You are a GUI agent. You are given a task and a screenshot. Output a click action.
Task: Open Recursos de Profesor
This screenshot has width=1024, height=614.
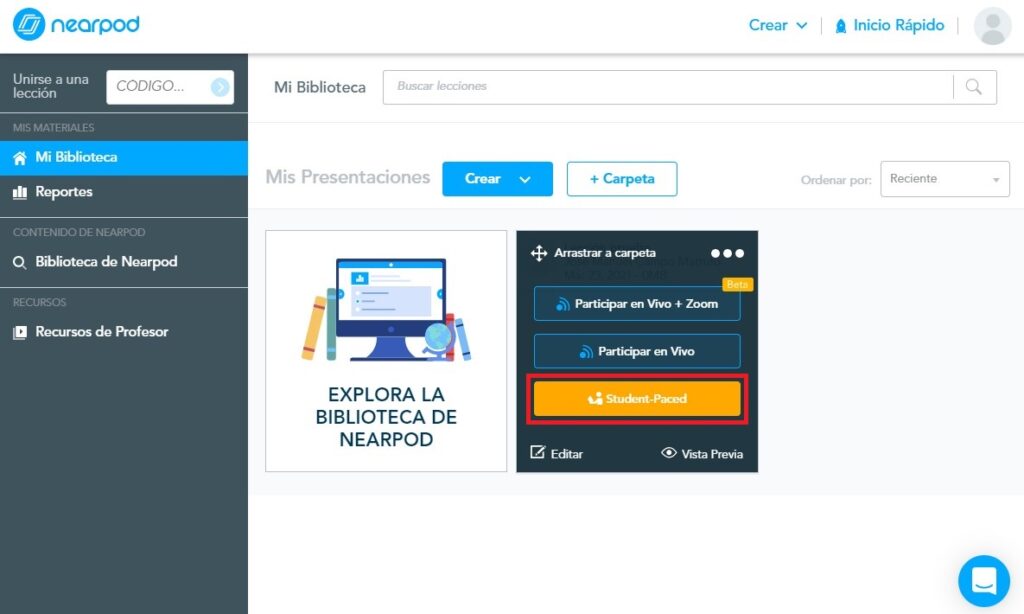click(x=102, y=332)
